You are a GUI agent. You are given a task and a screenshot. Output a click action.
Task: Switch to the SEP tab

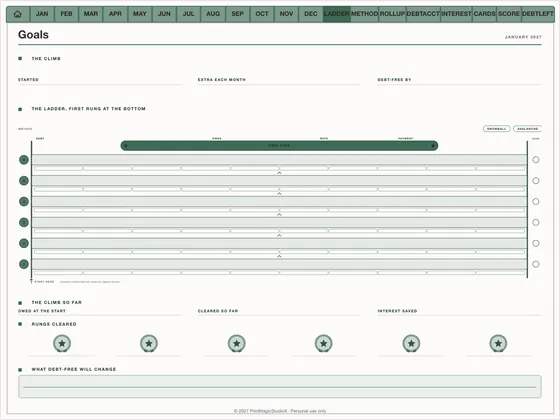tap(238, 14)
